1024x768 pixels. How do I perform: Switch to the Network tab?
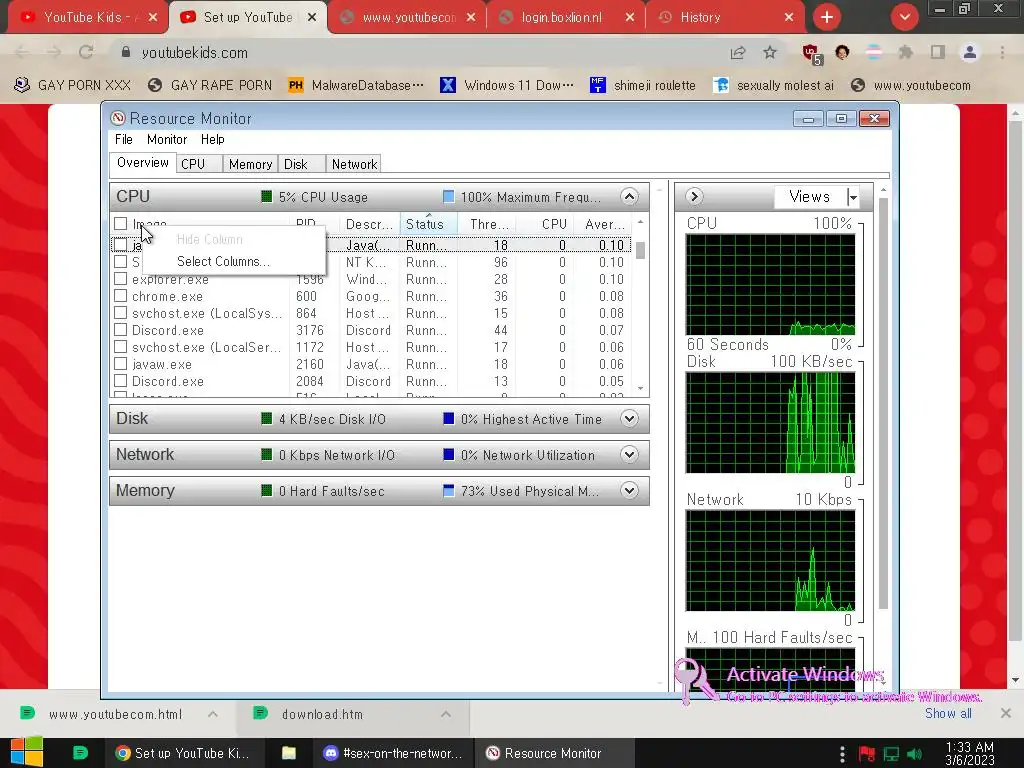pyautogui.click(x=354, y=164)
